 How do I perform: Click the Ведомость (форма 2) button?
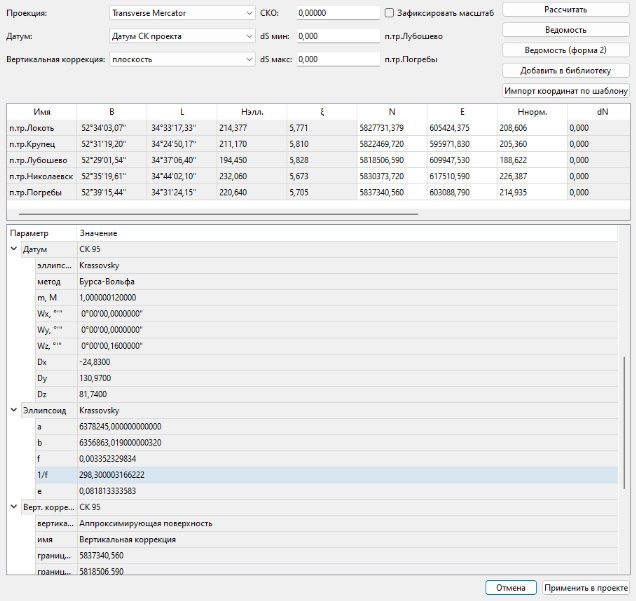[565, 50]
